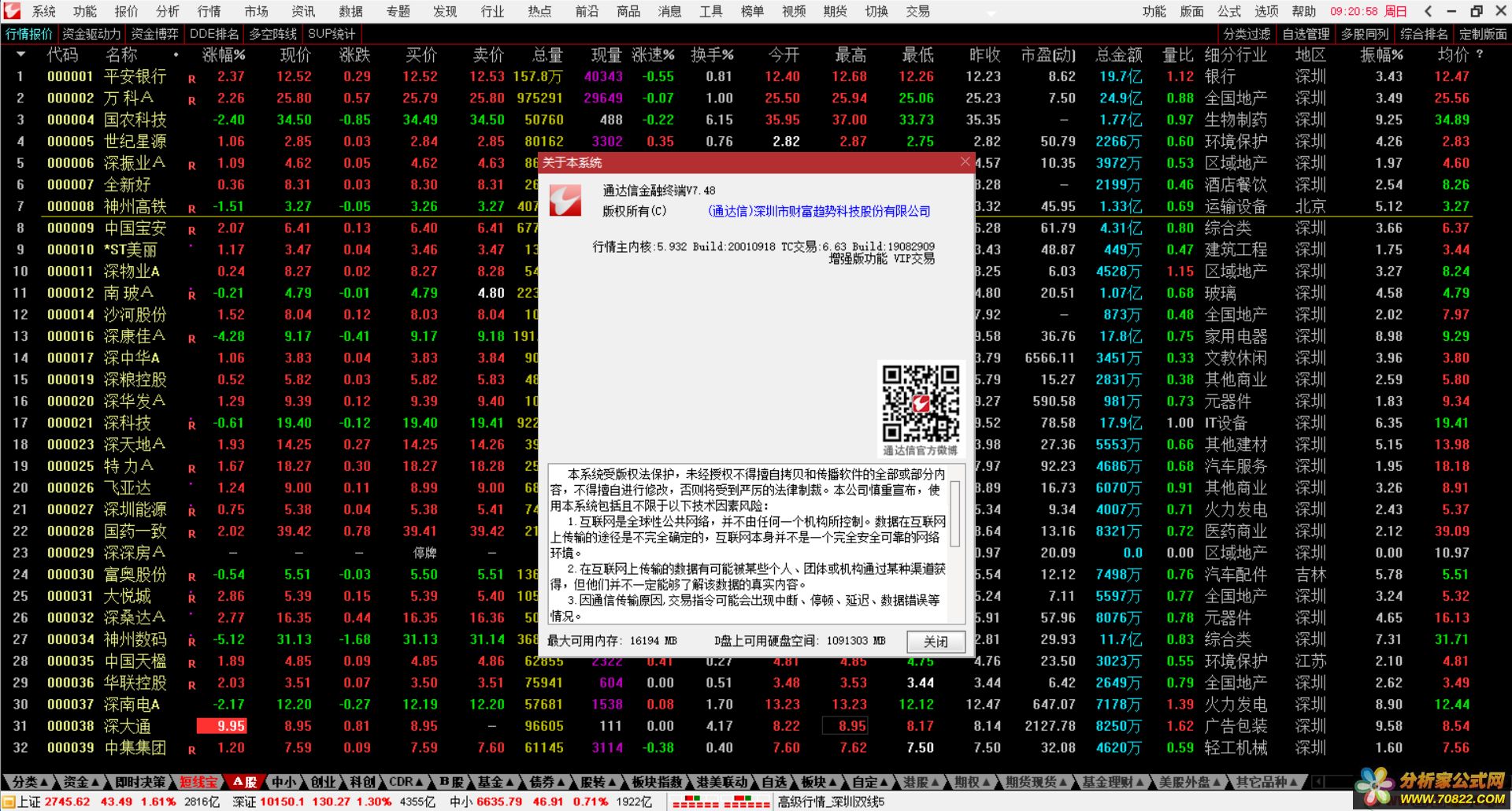Click stock code 000027

pyautogui.click(x=70, y=509)
